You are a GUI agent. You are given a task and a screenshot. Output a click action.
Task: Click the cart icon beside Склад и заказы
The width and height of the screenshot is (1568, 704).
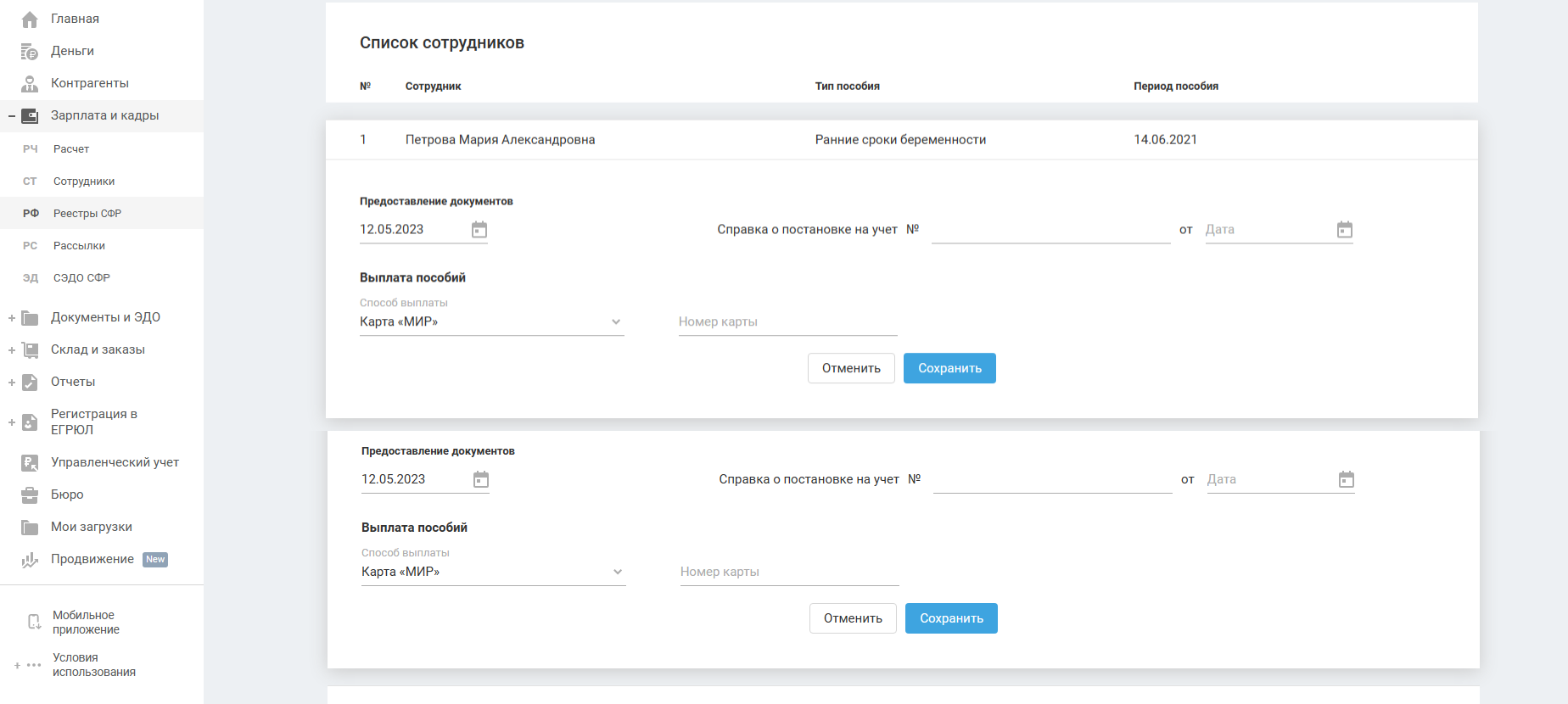[x=30, y=350]
